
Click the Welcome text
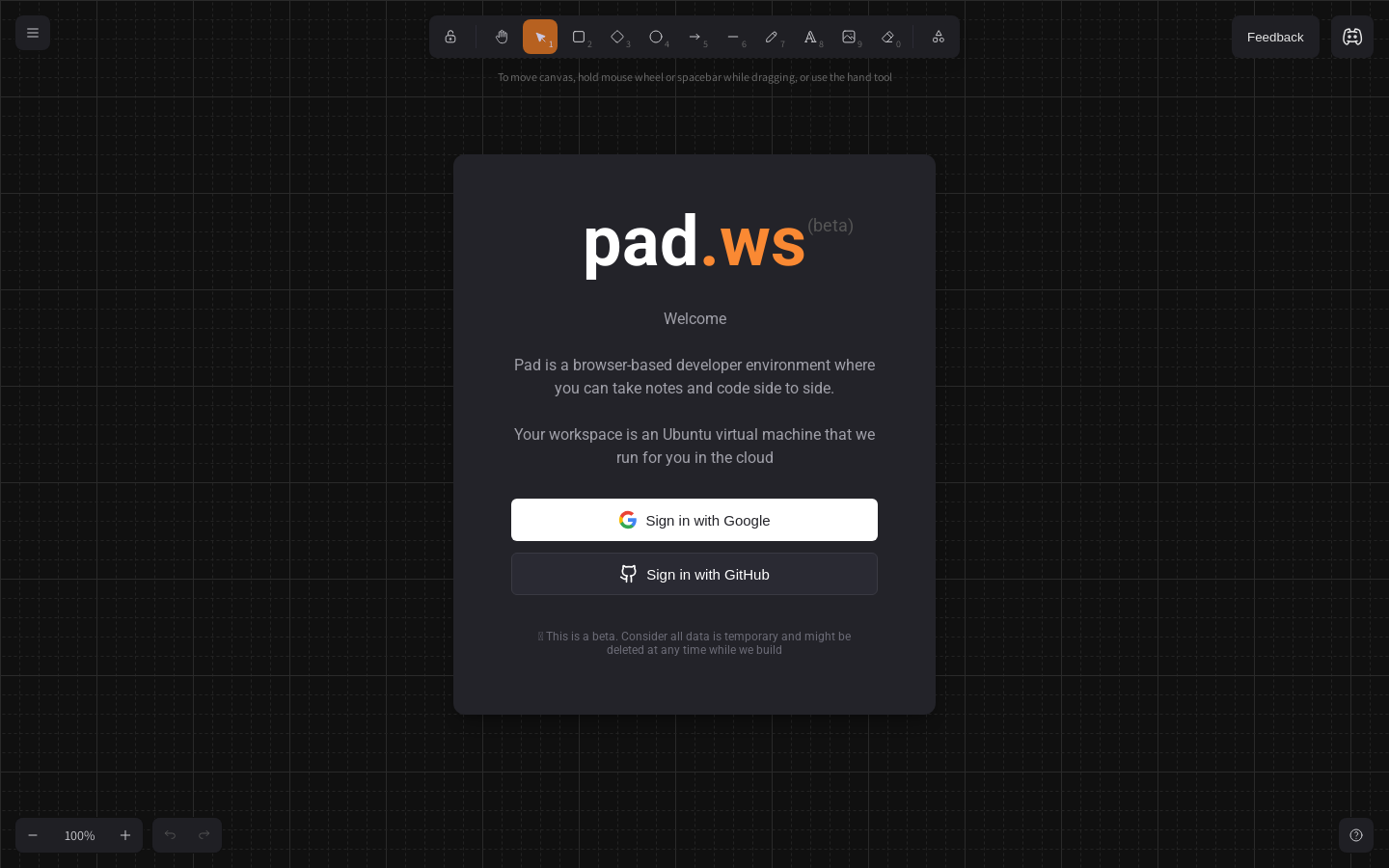coord(694,318)
